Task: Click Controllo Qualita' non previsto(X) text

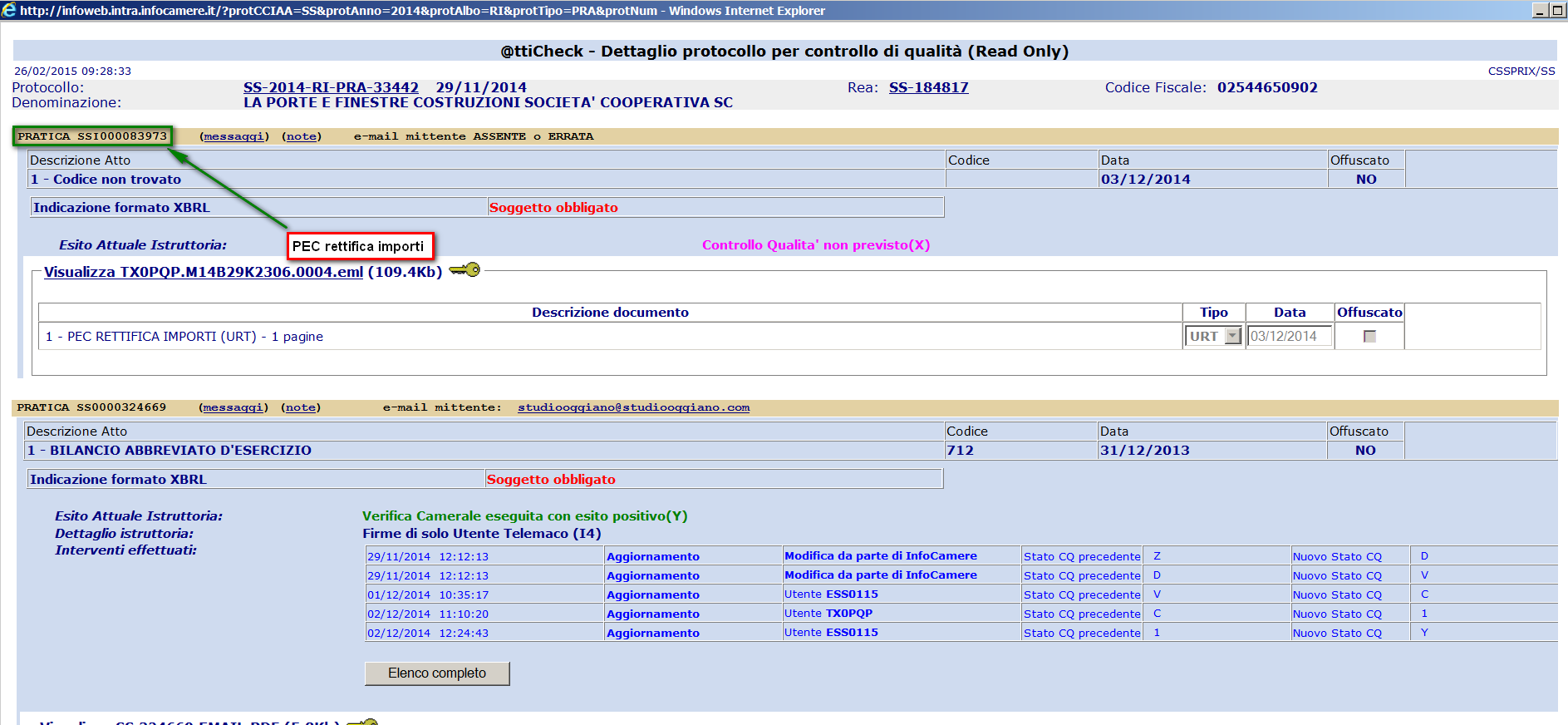Action: pyautogui.click(x=816, y=245)
